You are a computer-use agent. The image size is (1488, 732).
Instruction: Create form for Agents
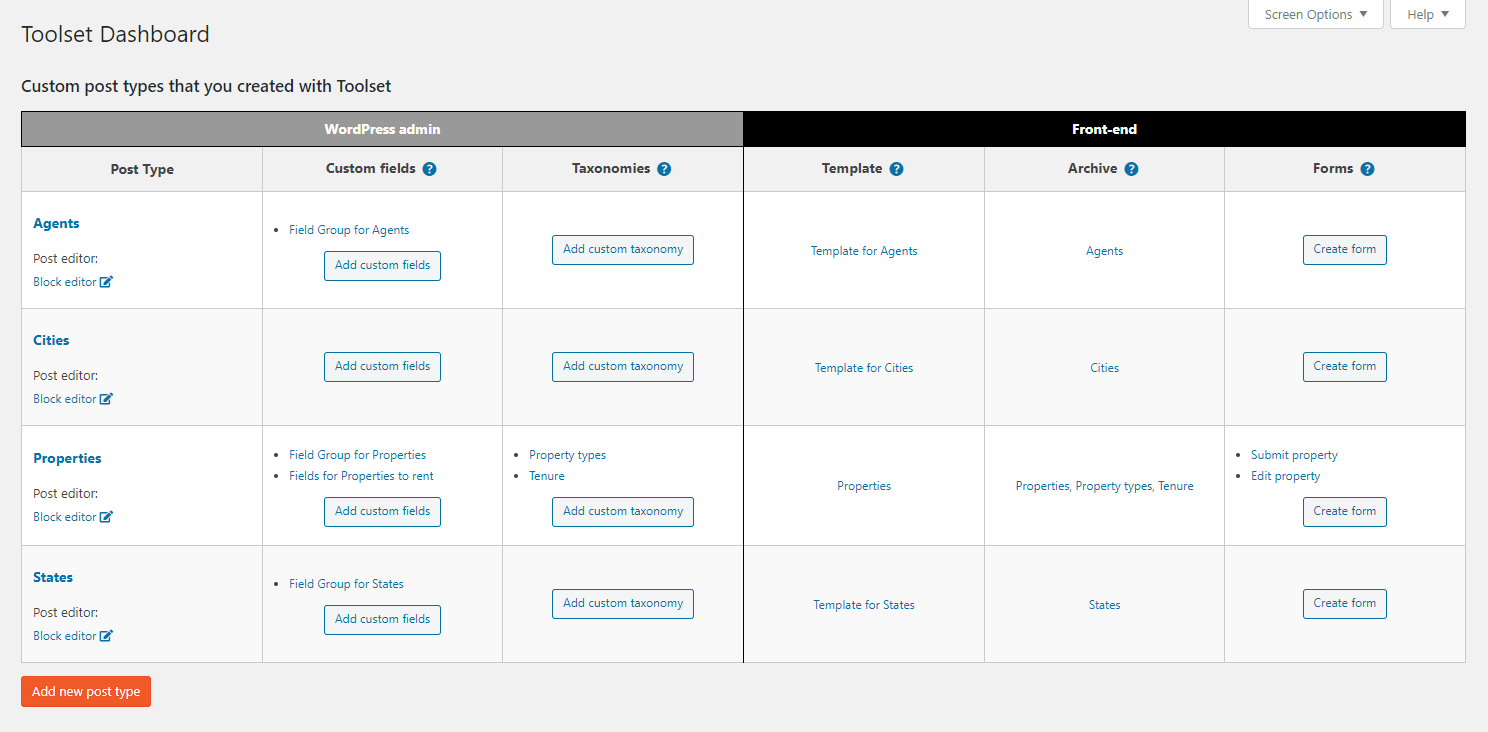click(x=1345, y=250)
